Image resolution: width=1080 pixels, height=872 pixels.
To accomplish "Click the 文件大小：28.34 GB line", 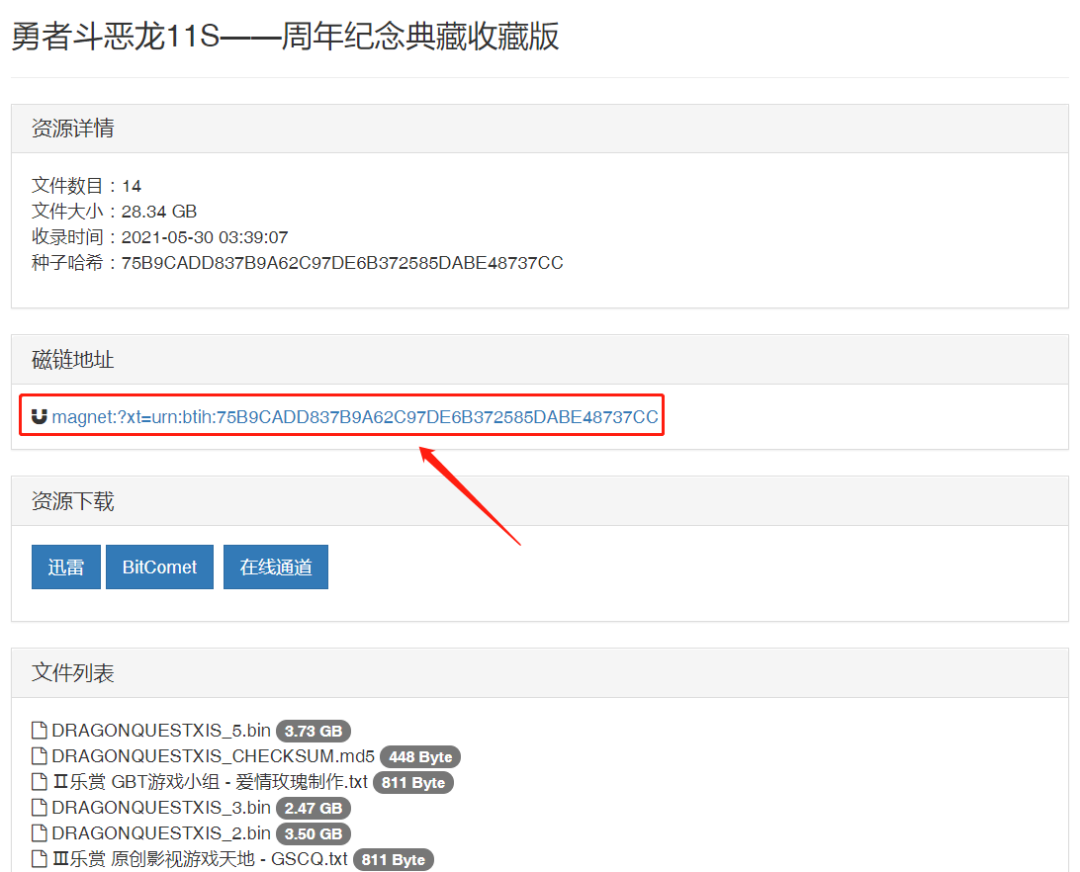I will [114, 211].
